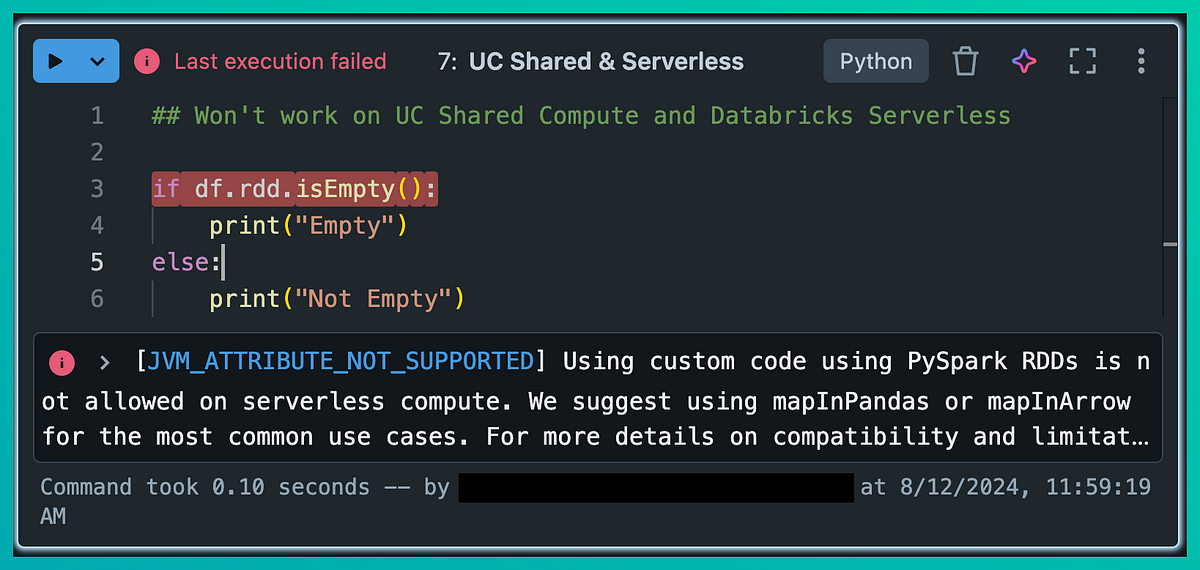
Task: Open the Python language selector
Action: click(x=876, y=61)
